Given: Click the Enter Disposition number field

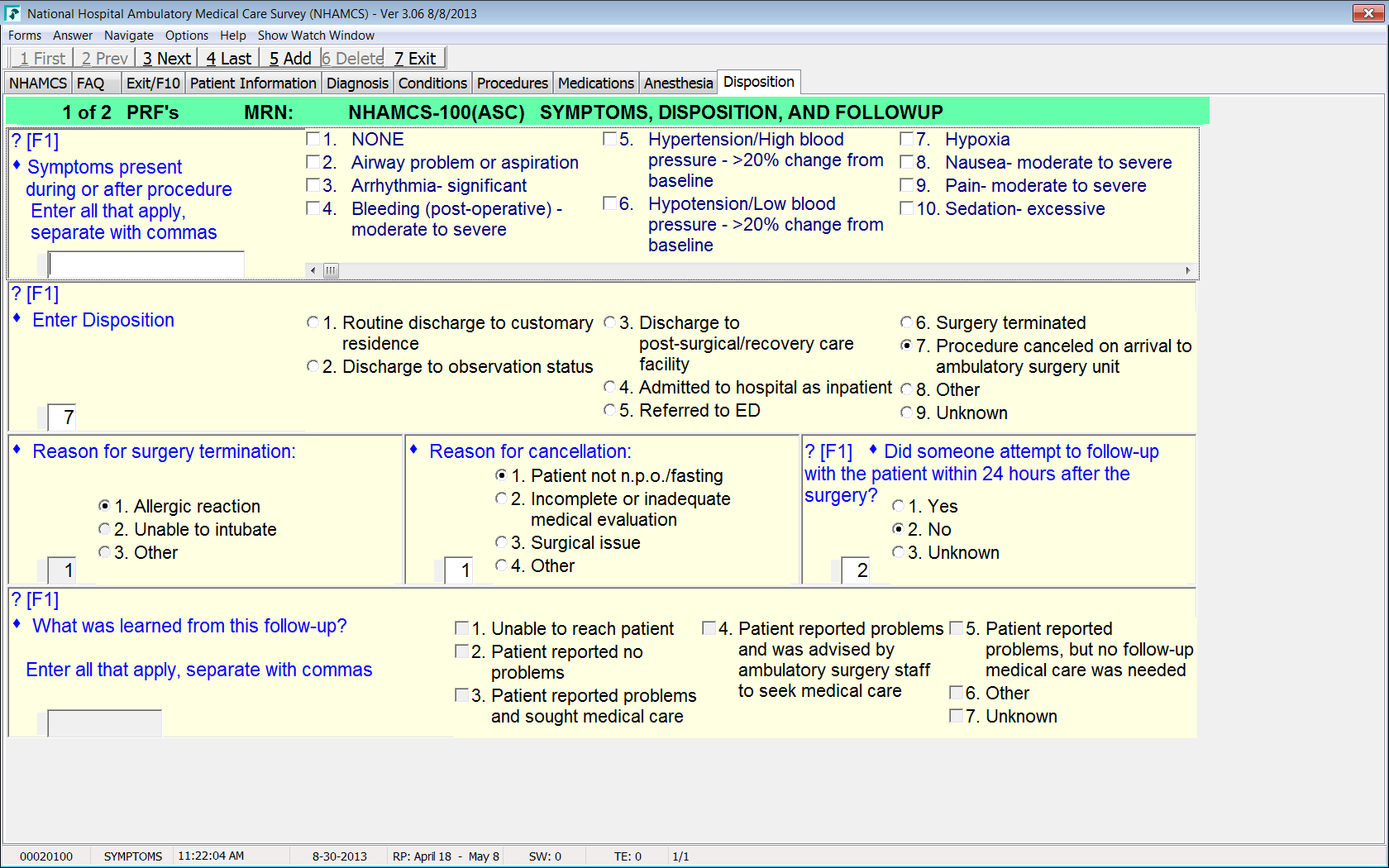Looking at the screenshot, I should (63, 417).
